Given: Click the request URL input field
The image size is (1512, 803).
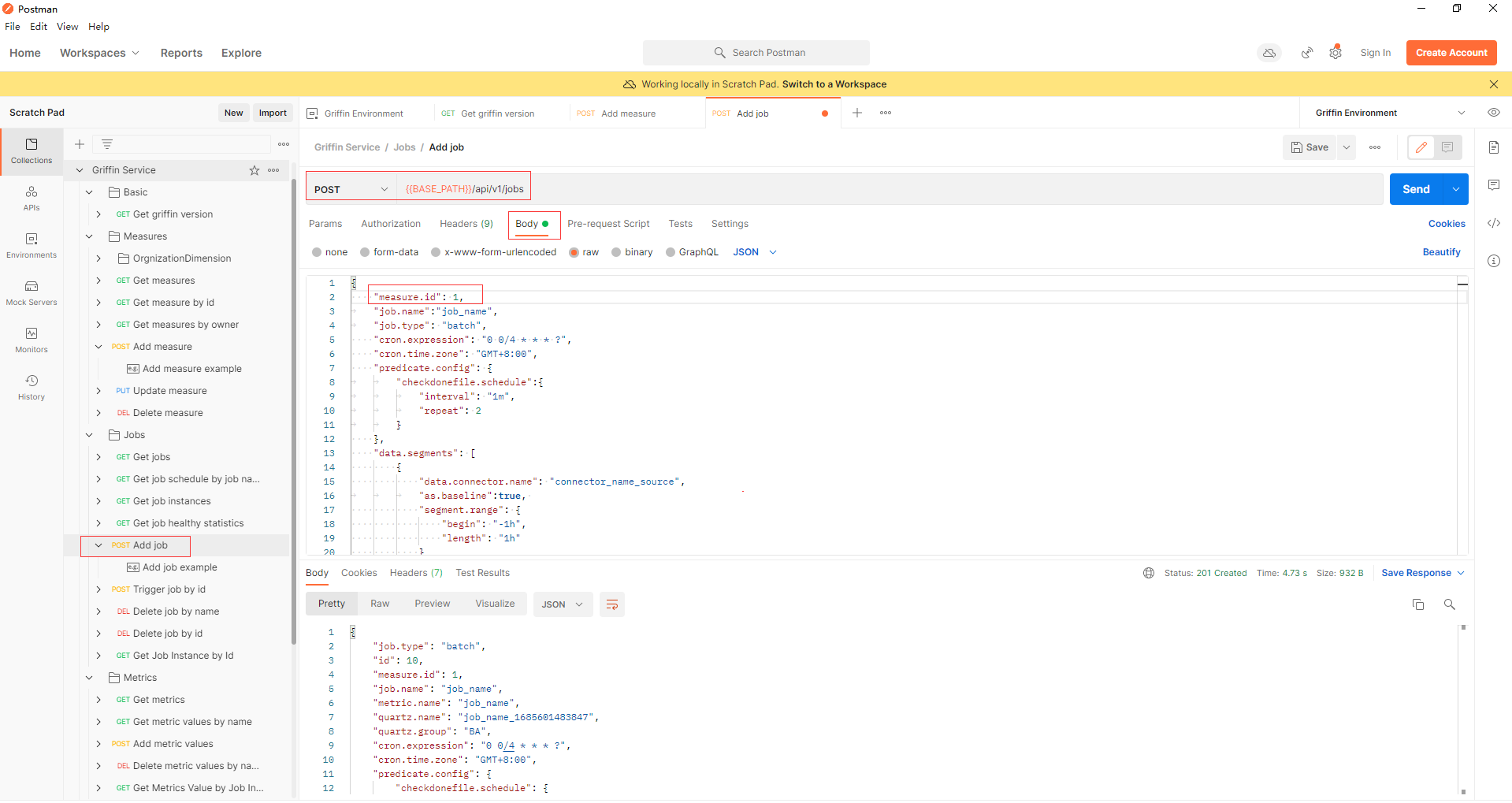Looking at the screenshot, I should coord(890,189).
